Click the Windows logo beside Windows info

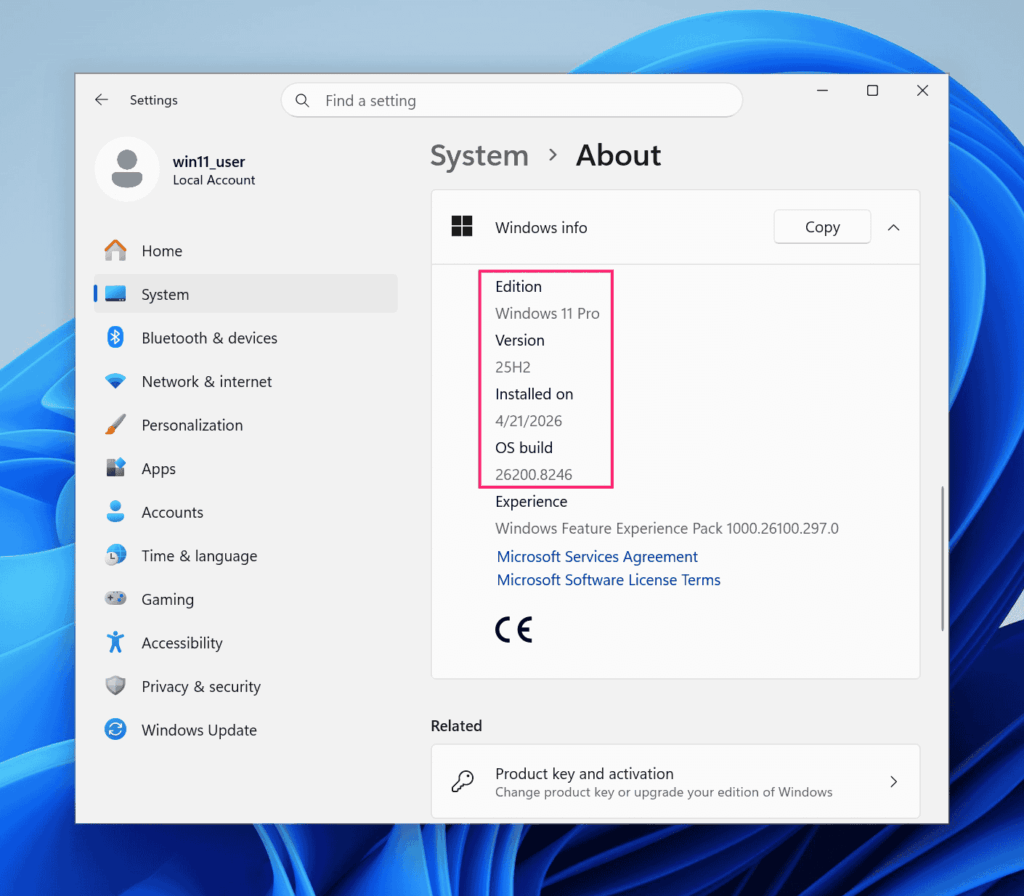(x=462, y=227)
